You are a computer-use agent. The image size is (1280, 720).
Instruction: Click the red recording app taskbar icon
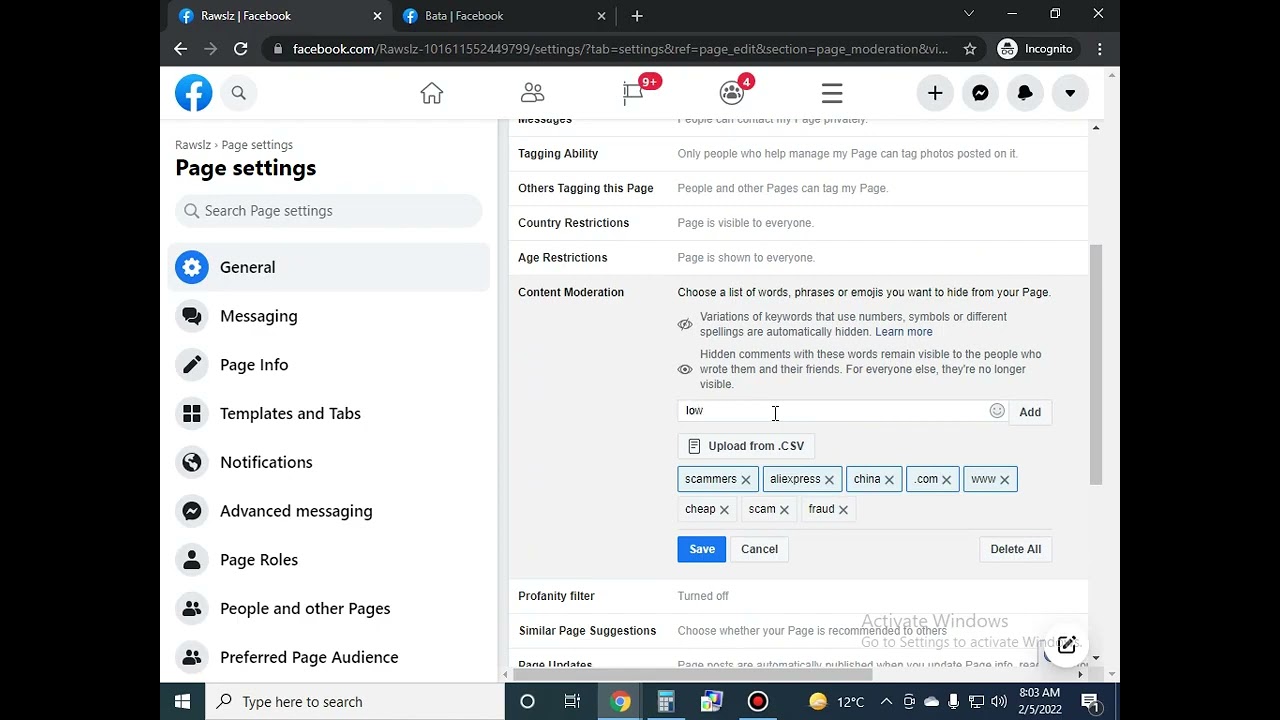click(758, 702)
